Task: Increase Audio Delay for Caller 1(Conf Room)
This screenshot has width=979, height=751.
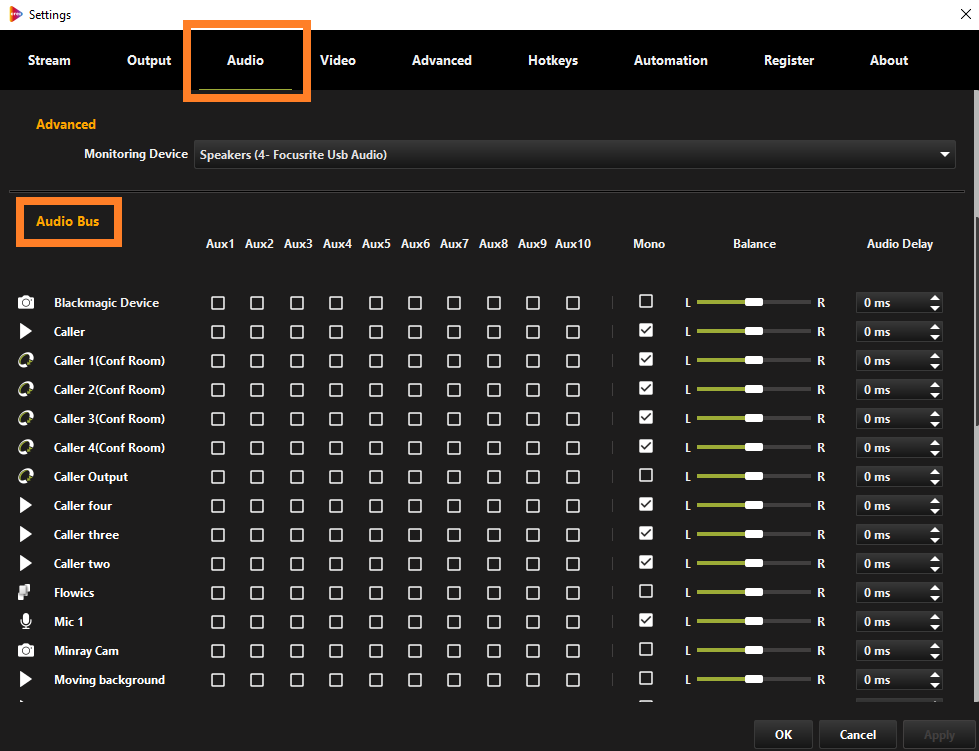Action: (x=935, y=356)
